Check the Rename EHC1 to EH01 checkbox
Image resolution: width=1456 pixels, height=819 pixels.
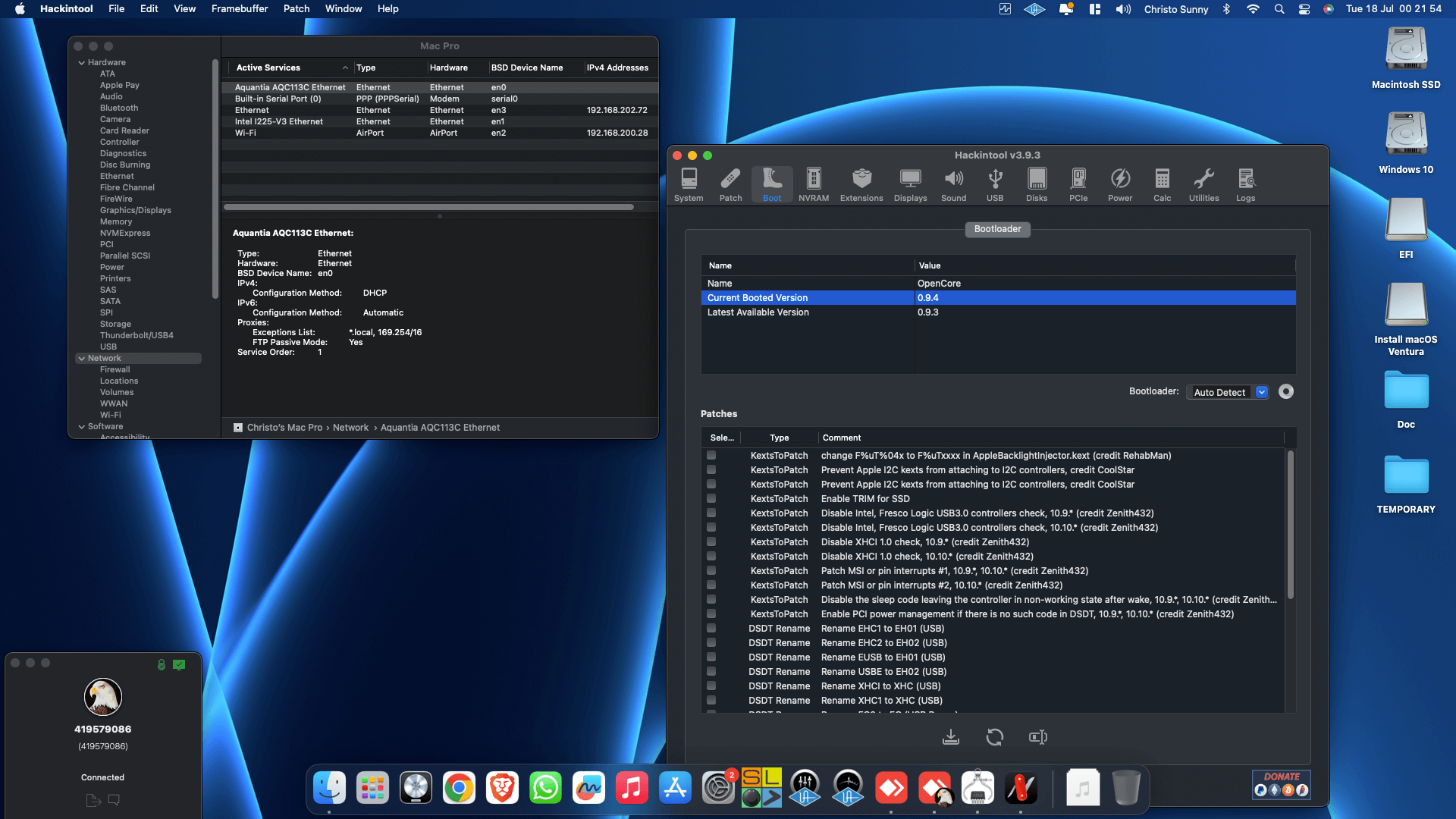(x=711, y=629)
